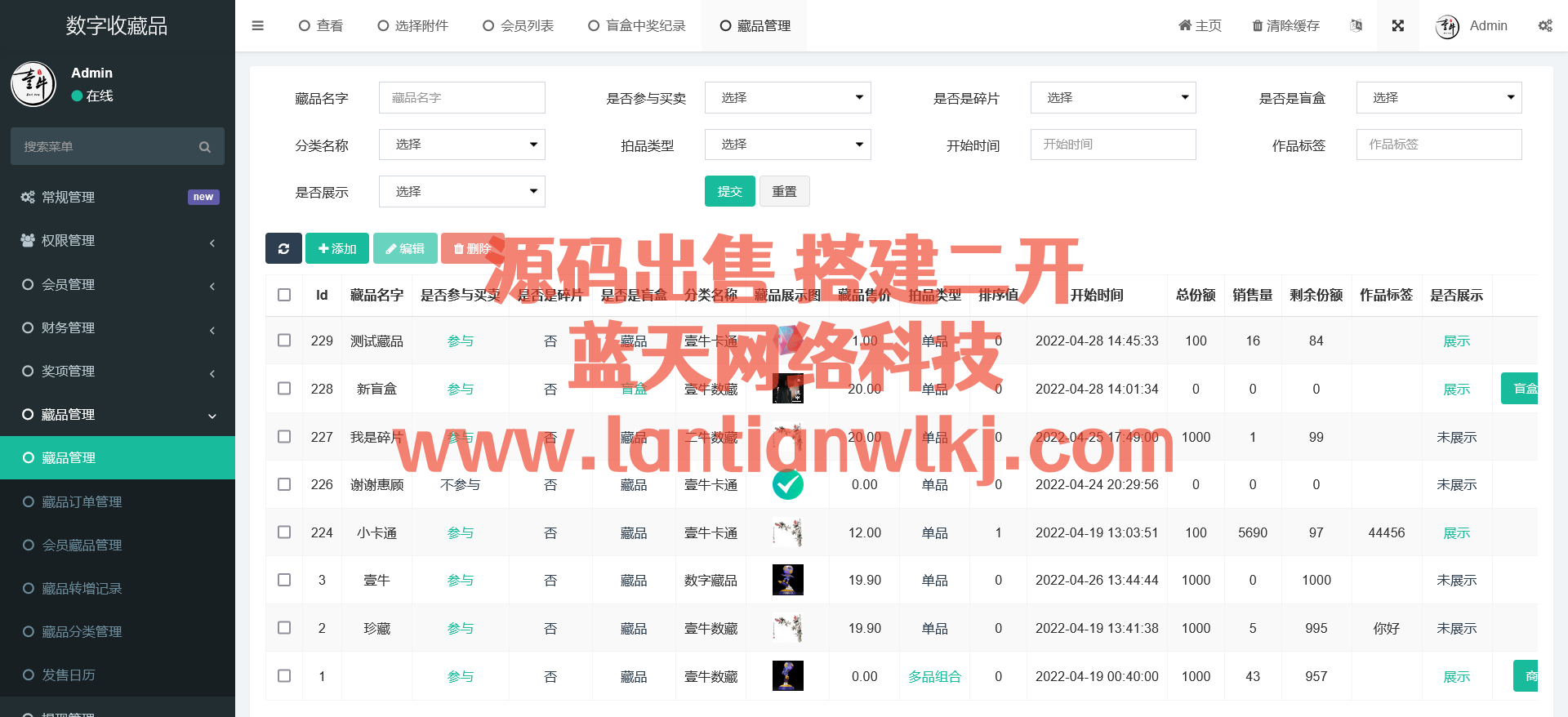
Task: Open the settings gears icon at top right
Action: (1545, 25)
